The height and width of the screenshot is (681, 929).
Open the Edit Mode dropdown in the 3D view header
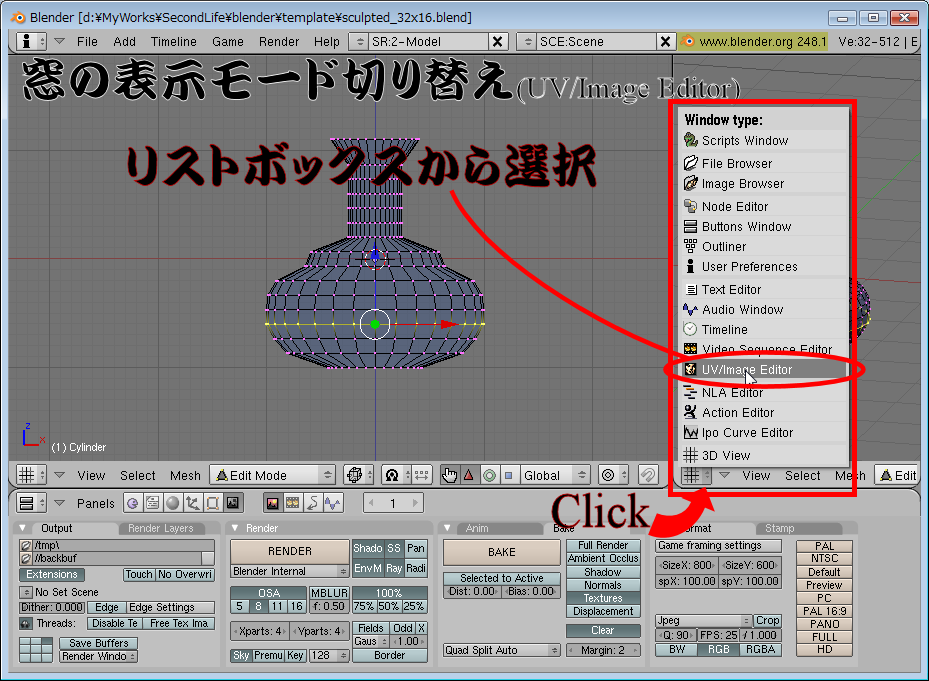coord(273,475)
